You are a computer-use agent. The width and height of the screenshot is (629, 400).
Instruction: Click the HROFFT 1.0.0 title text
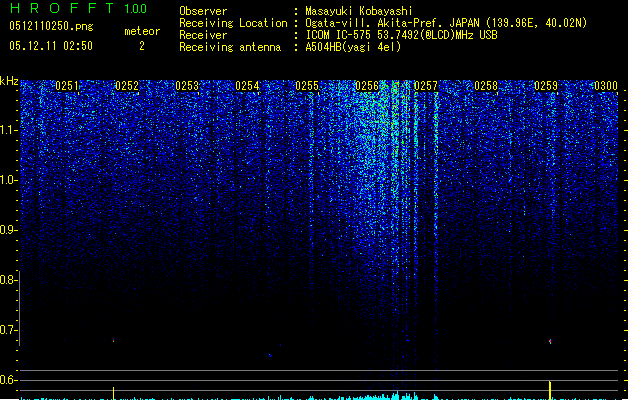tap(79, 8)
